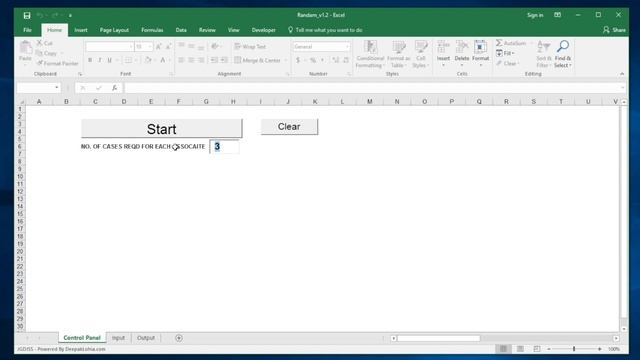The image size is (640, 360).
Task: Click the Clear button on the sheet
Action: tap(289, 127)
